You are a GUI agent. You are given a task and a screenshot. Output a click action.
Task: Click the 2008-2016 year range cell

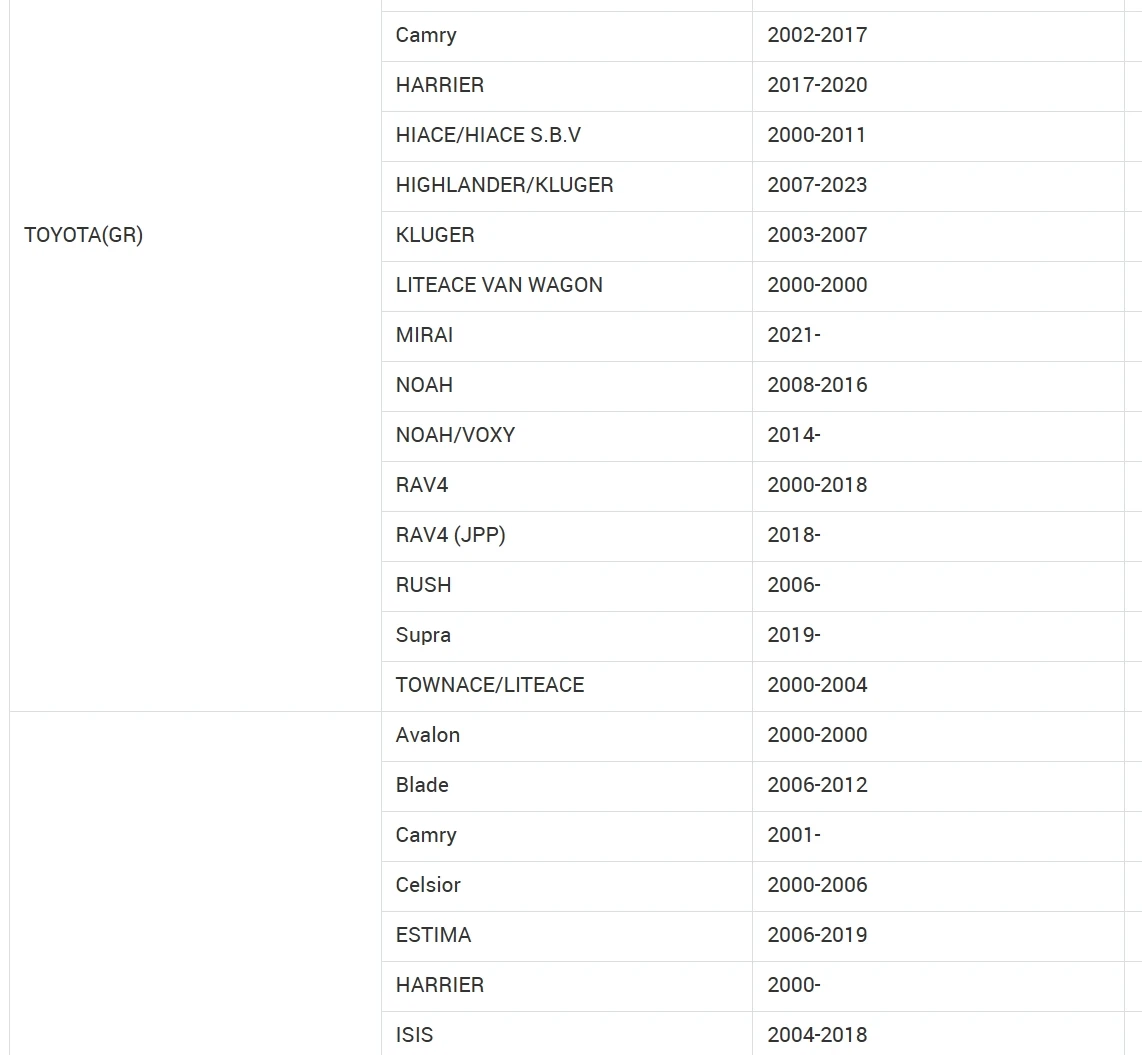coord(817,385)
